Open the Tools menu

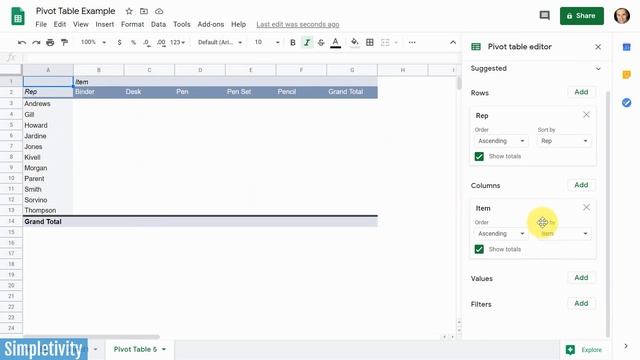(x=182, y=24)
